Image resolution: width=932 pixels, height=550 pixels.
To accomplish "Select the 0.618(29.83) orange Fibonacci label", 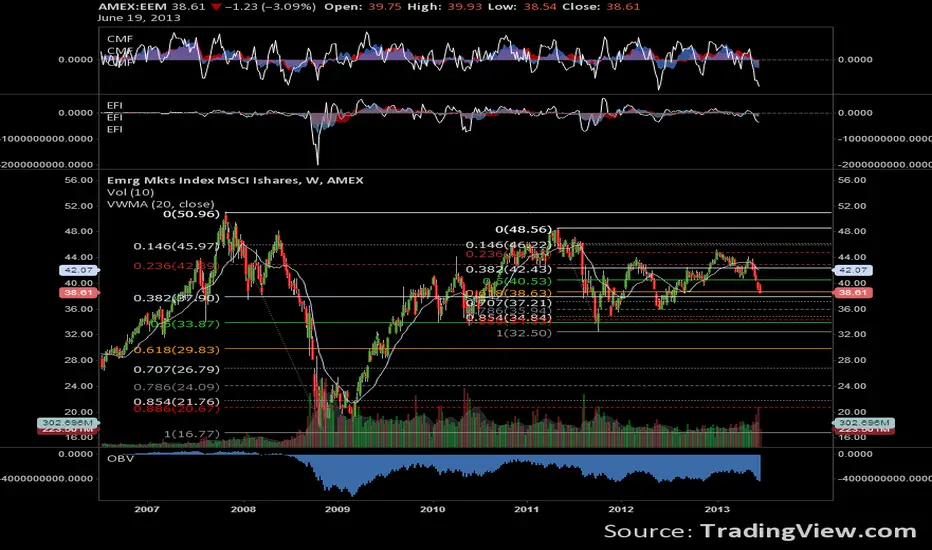I will [177, 350].
